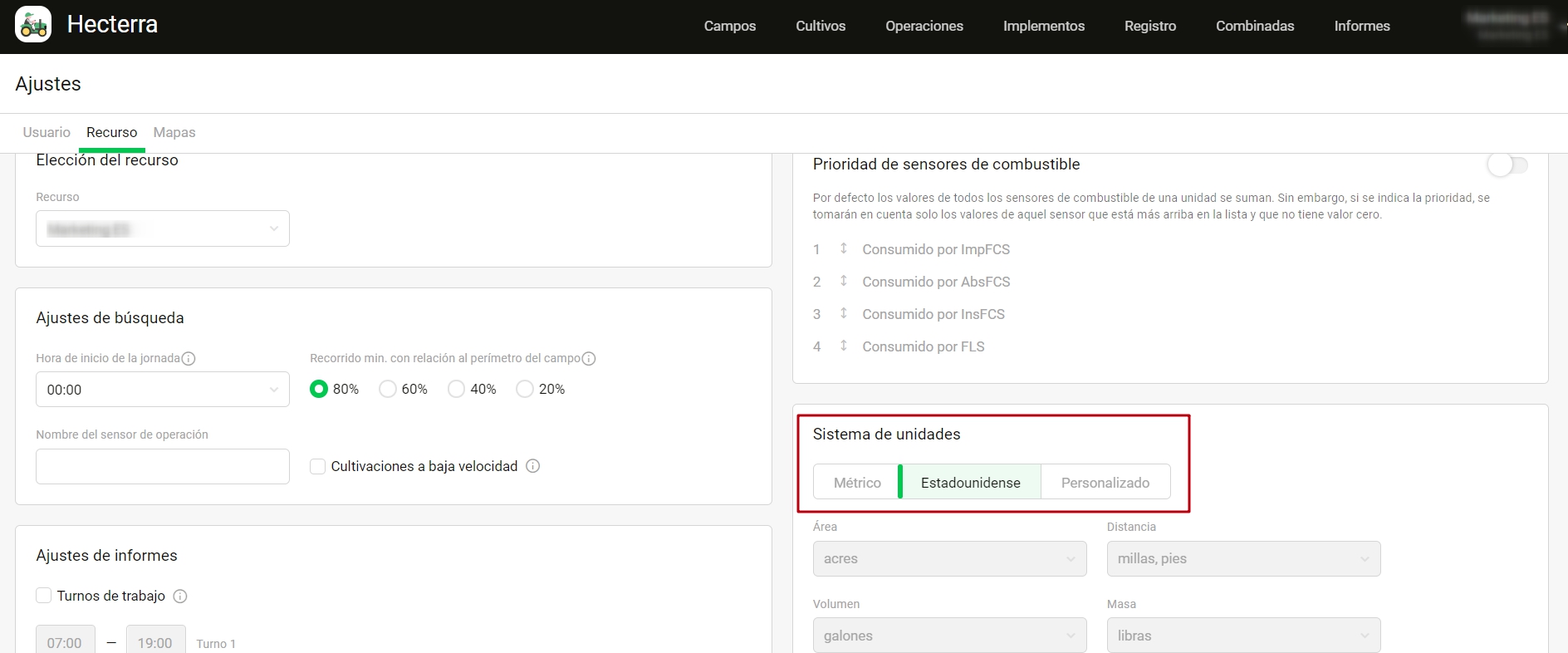Click info icon next to Turnos de trabajo

click(x=180, y=597)
